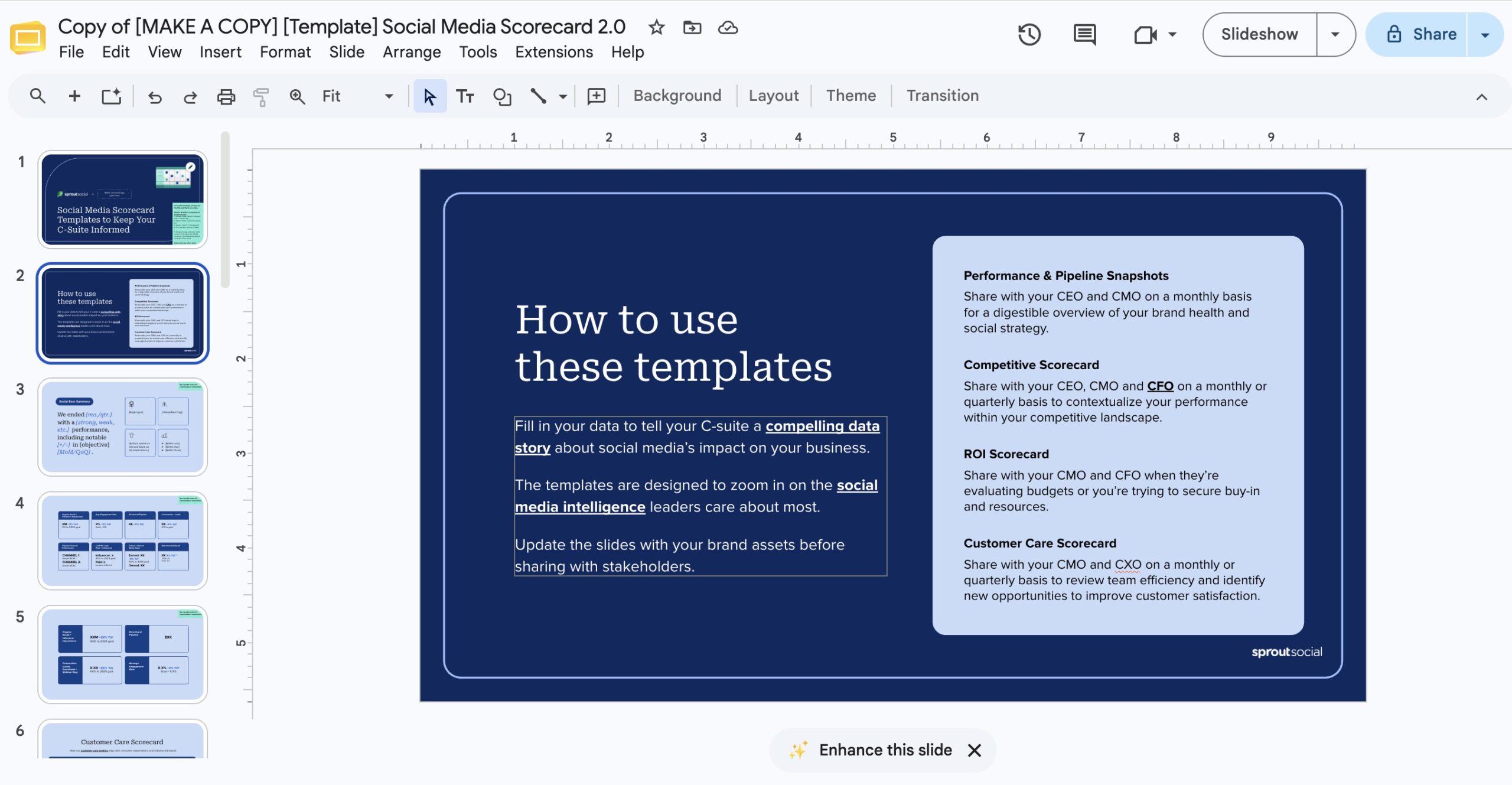Click the video camera Meet icon
This screenshot has height=785, width=1512.
pos(1145,35)
